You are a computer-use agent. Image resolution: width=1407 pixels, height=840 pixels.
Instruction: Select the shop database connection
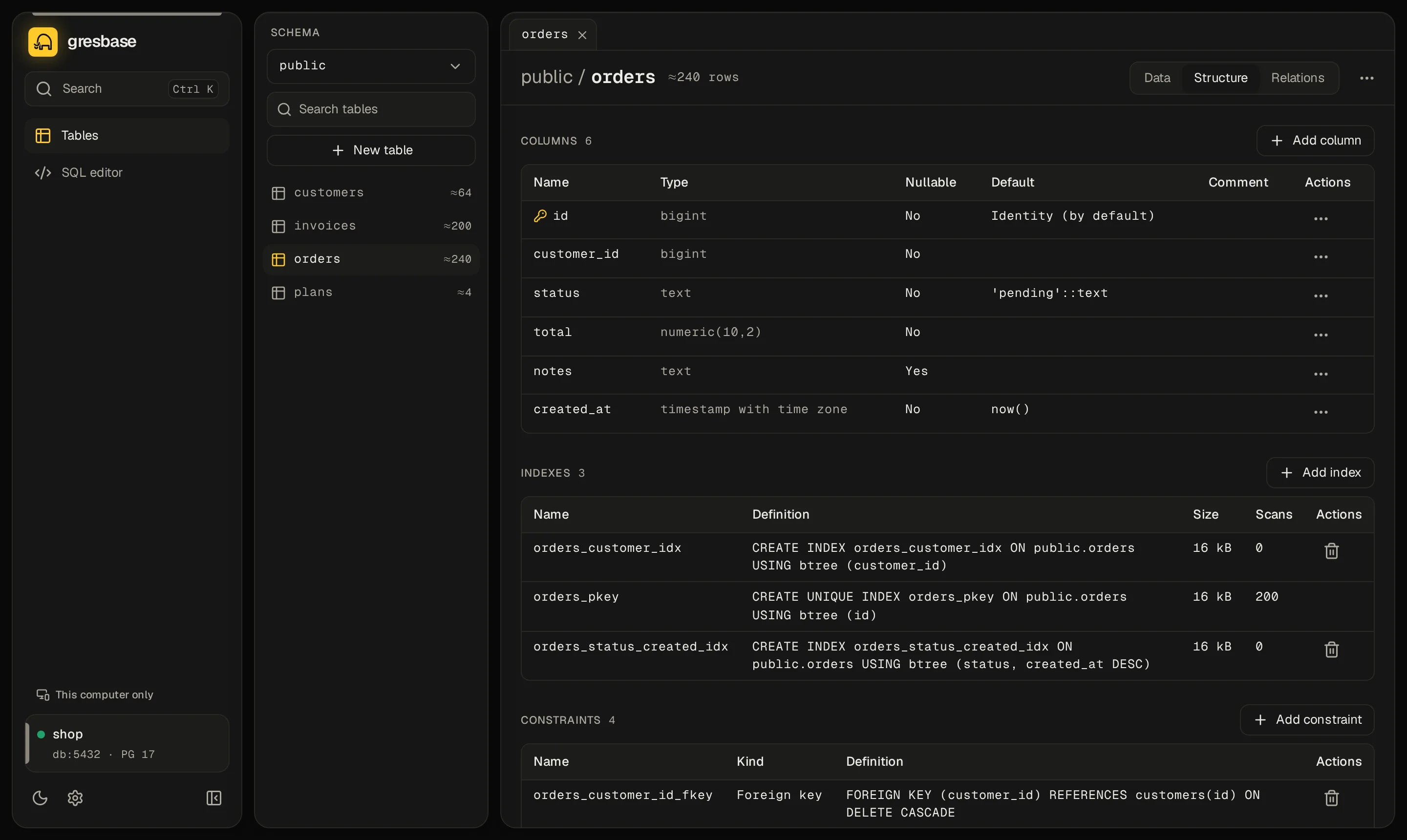click(128, 743)
